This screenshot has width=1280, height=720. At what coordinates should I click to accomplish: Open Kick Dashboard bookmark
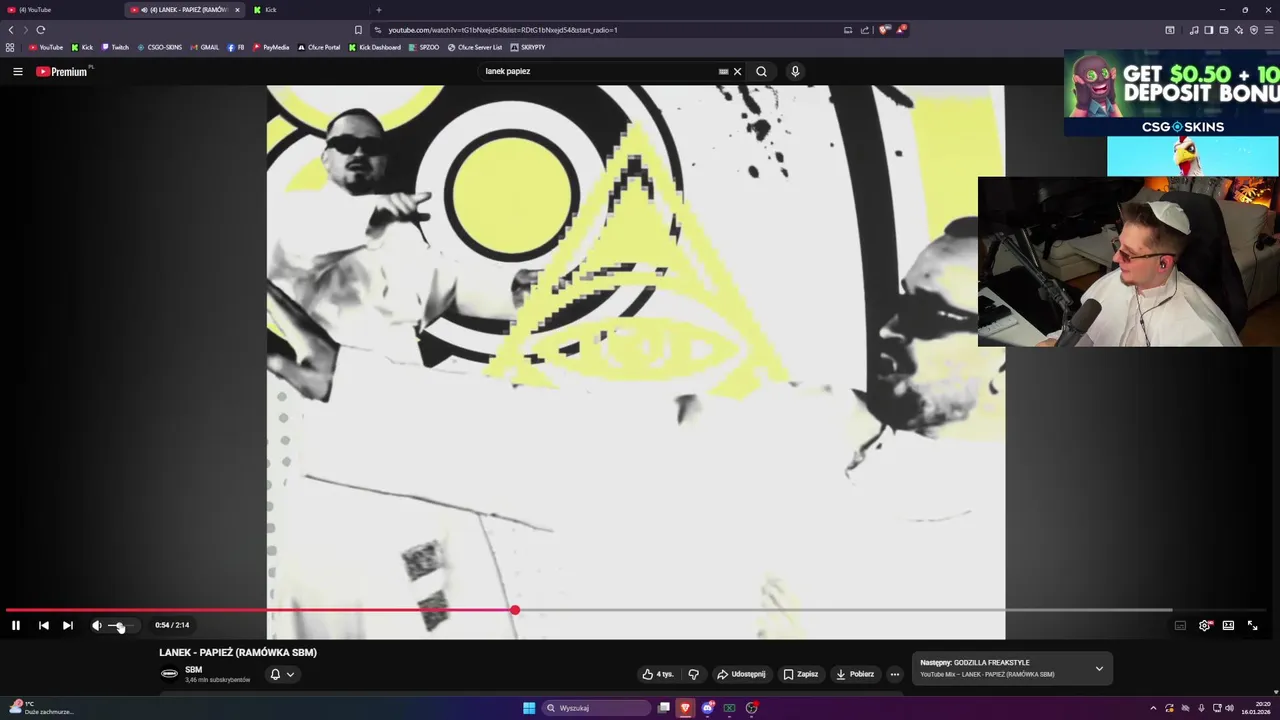coord(375,47)
